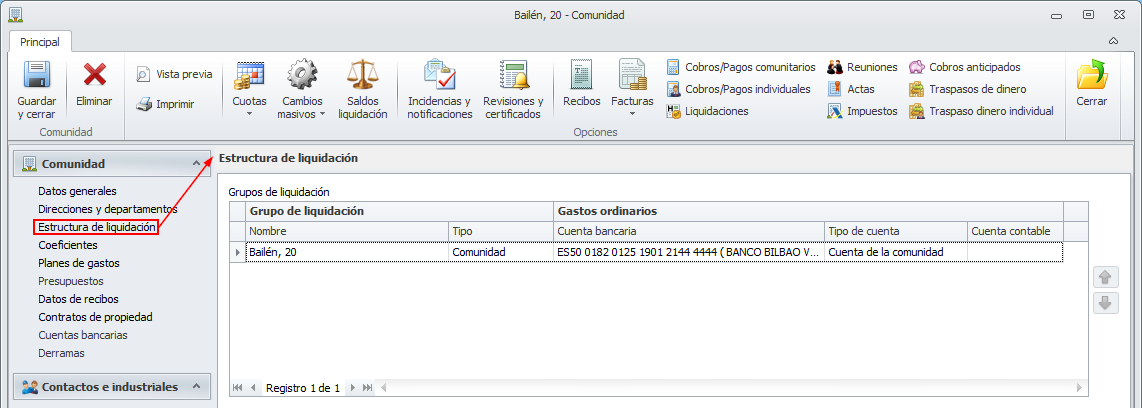Open Revisiones y certificados

513,76
